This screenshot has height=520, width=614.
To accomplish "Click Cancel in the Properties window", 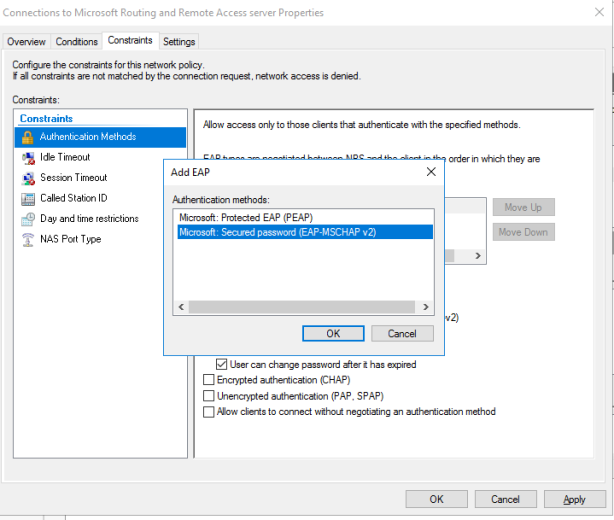I will pyautogui.click(x=506, y=499).
